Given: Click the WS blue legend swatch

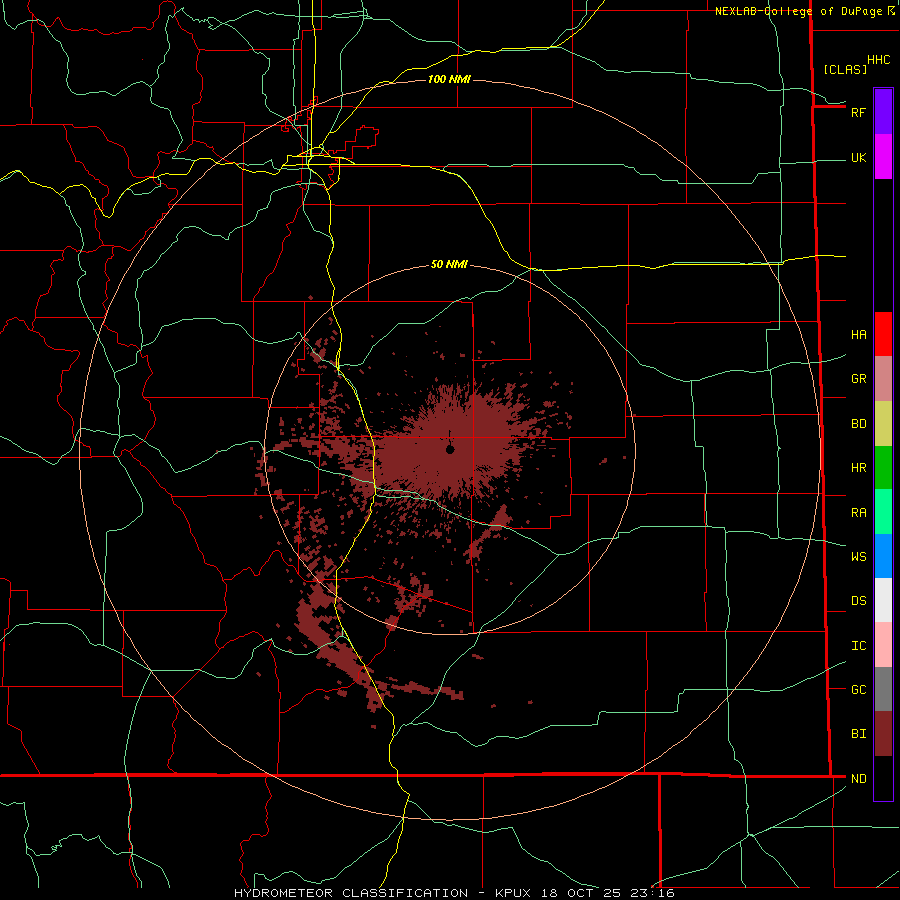Looking at the screenshot, I should pos(883,556).
